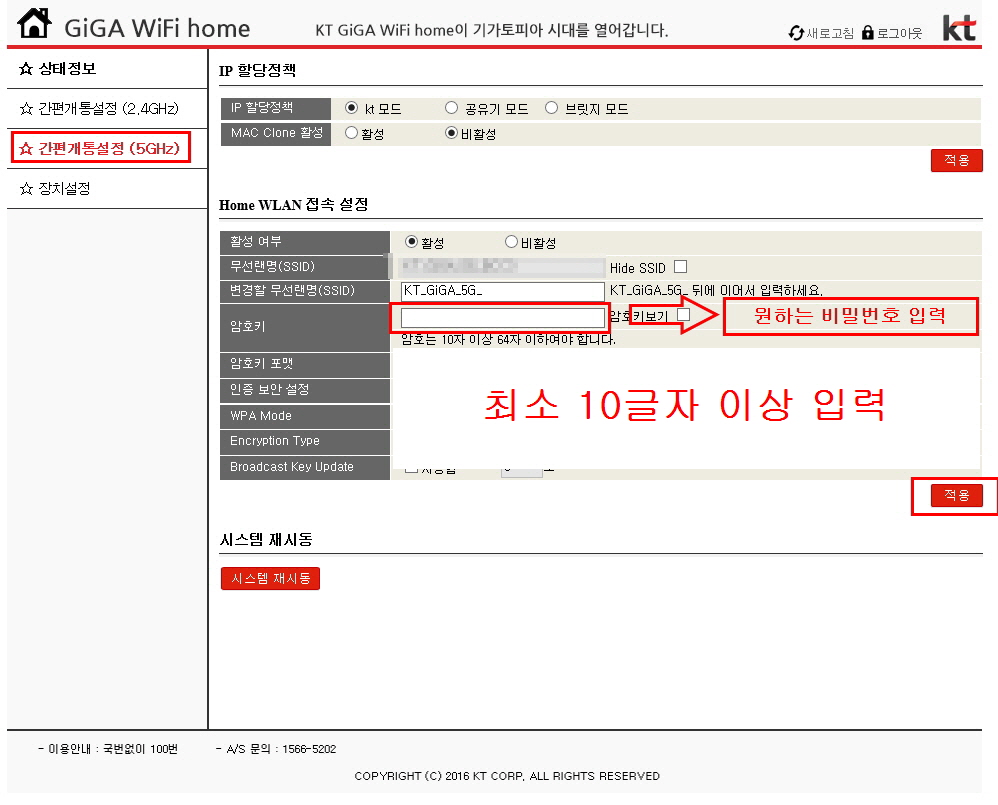Open 간편개통설정 (2.4GHz) menu
This screenshot has height=805, width=998.
click(107, 109)
